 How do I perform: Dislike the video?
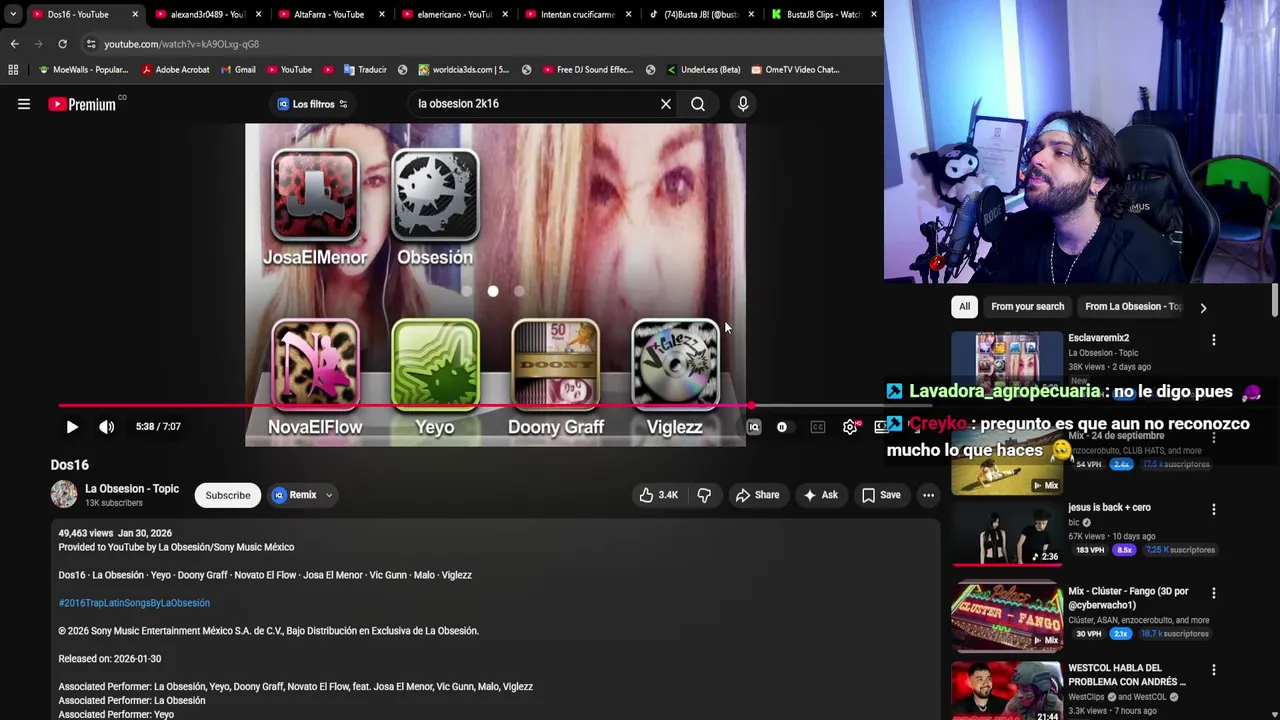[704, 495]
